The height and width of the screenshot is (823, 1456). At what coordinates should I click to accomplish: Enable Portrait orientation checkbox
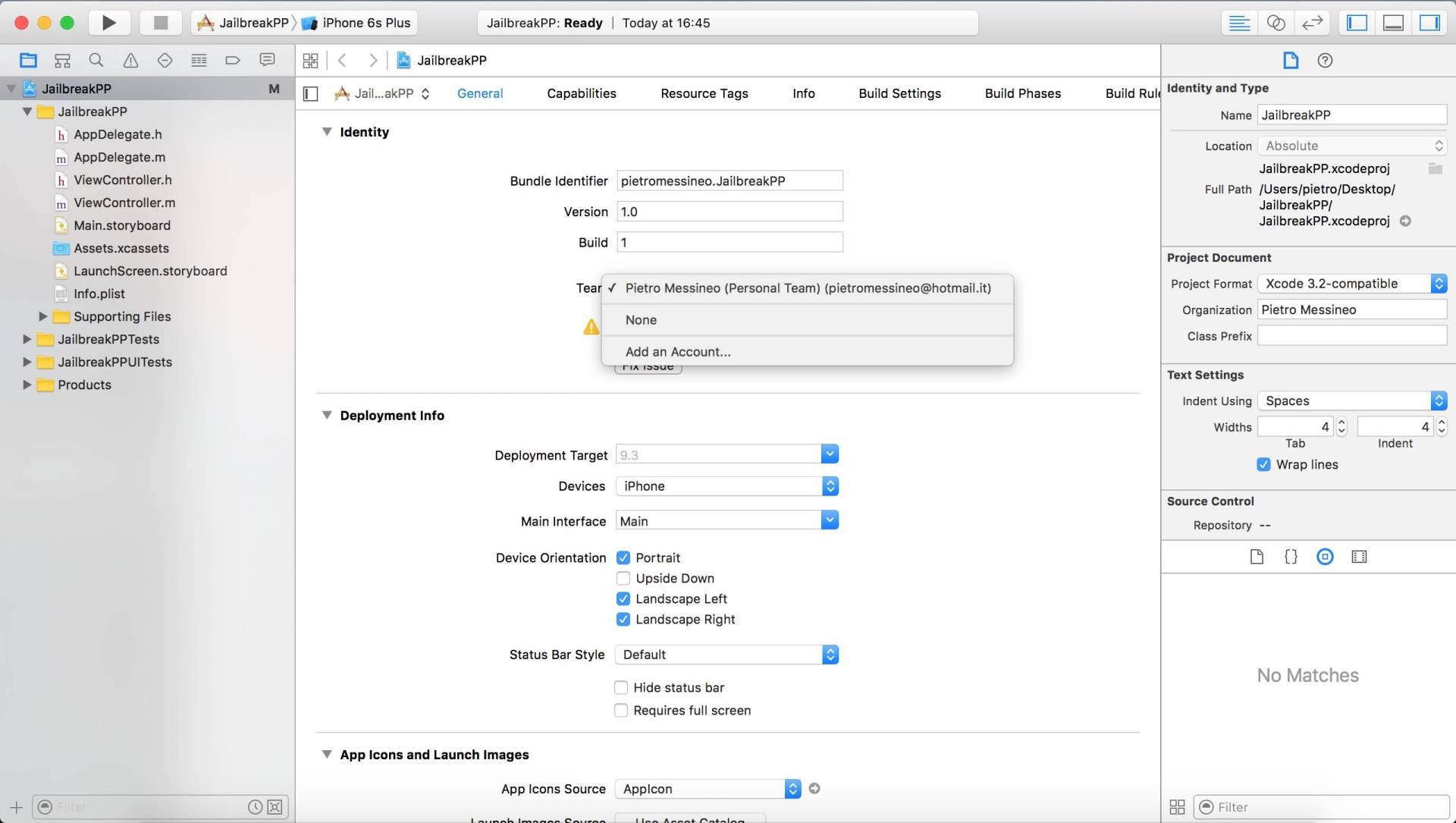coord(623,558)
